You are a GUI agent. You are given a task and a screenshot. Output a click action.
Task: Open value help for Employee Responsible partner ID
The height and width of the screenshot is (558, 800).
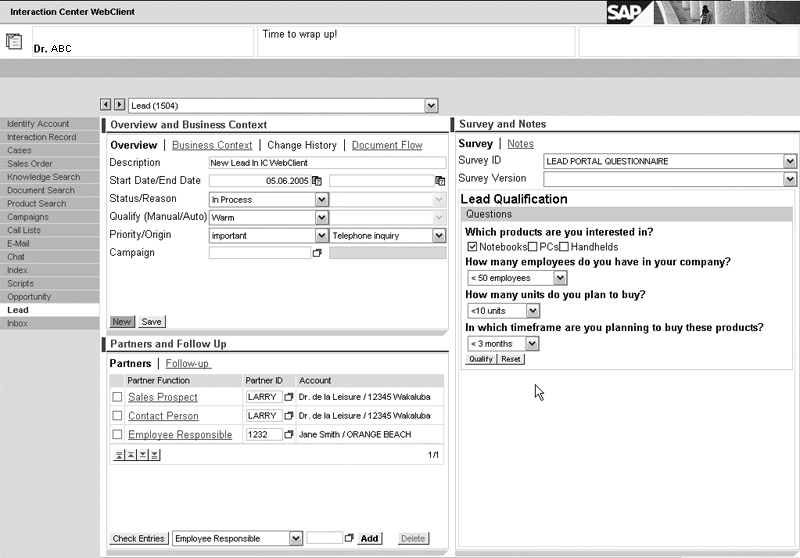click(x=289, y=435)
